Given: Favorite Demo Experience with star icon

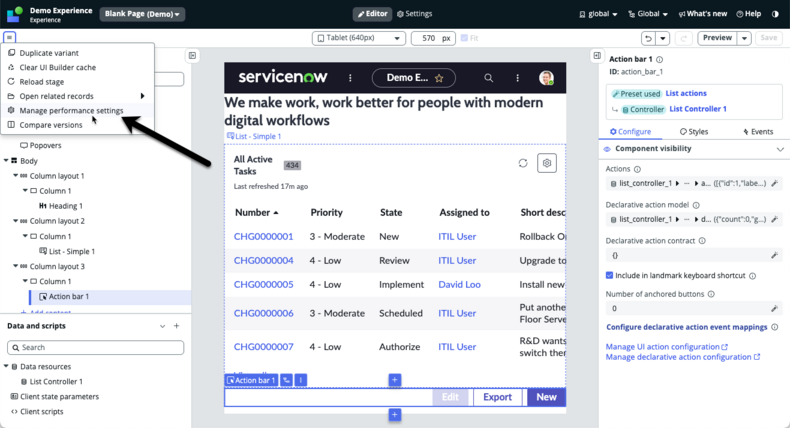Looking at the screenshot, I should tap(439, 78).
